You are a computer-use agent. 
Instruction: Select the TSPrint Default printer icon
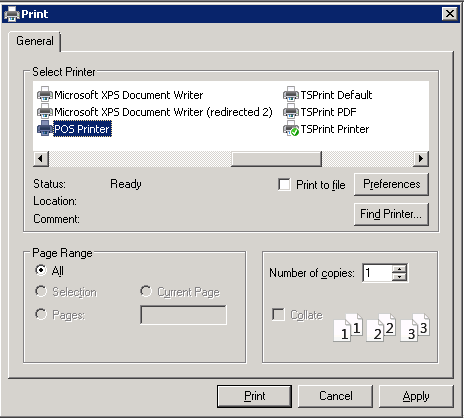tap(291, 95)
